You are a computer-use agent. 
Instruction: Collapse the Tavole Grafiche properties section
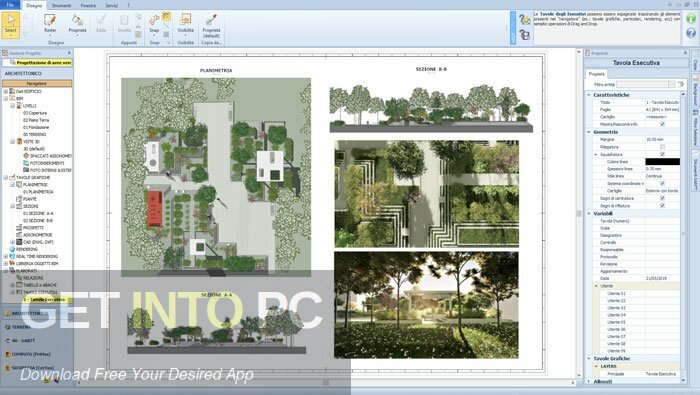pyautogui.click(x=589, y=358)
